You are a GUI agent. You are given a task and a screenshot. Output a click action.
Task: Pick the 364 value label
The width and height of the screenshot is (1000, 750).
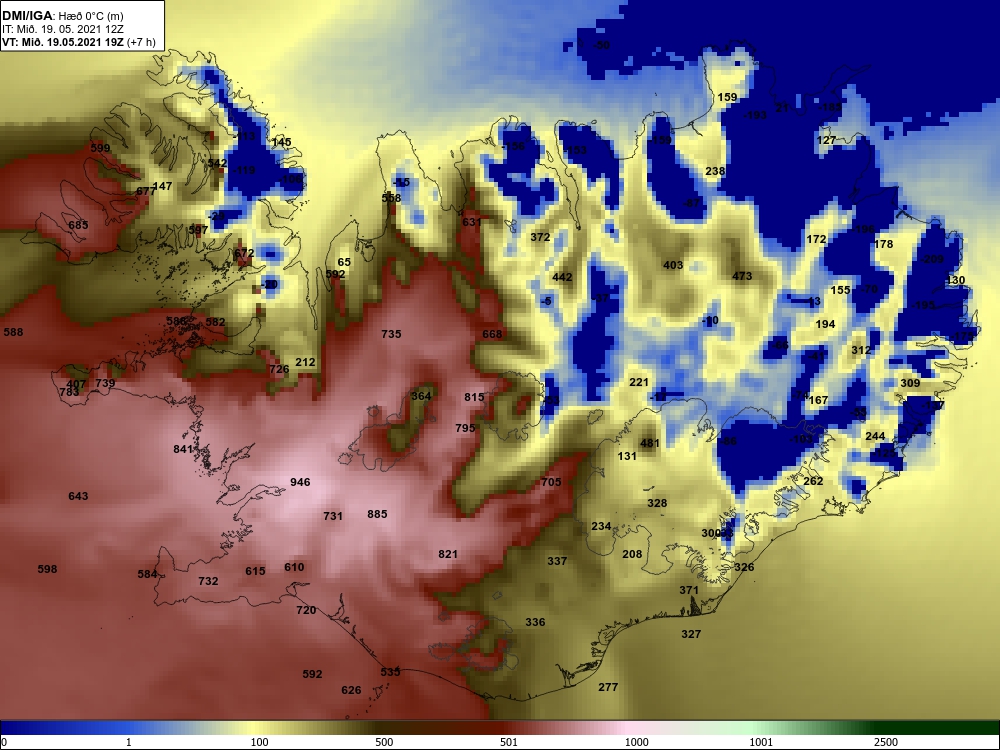pos(421,396)
